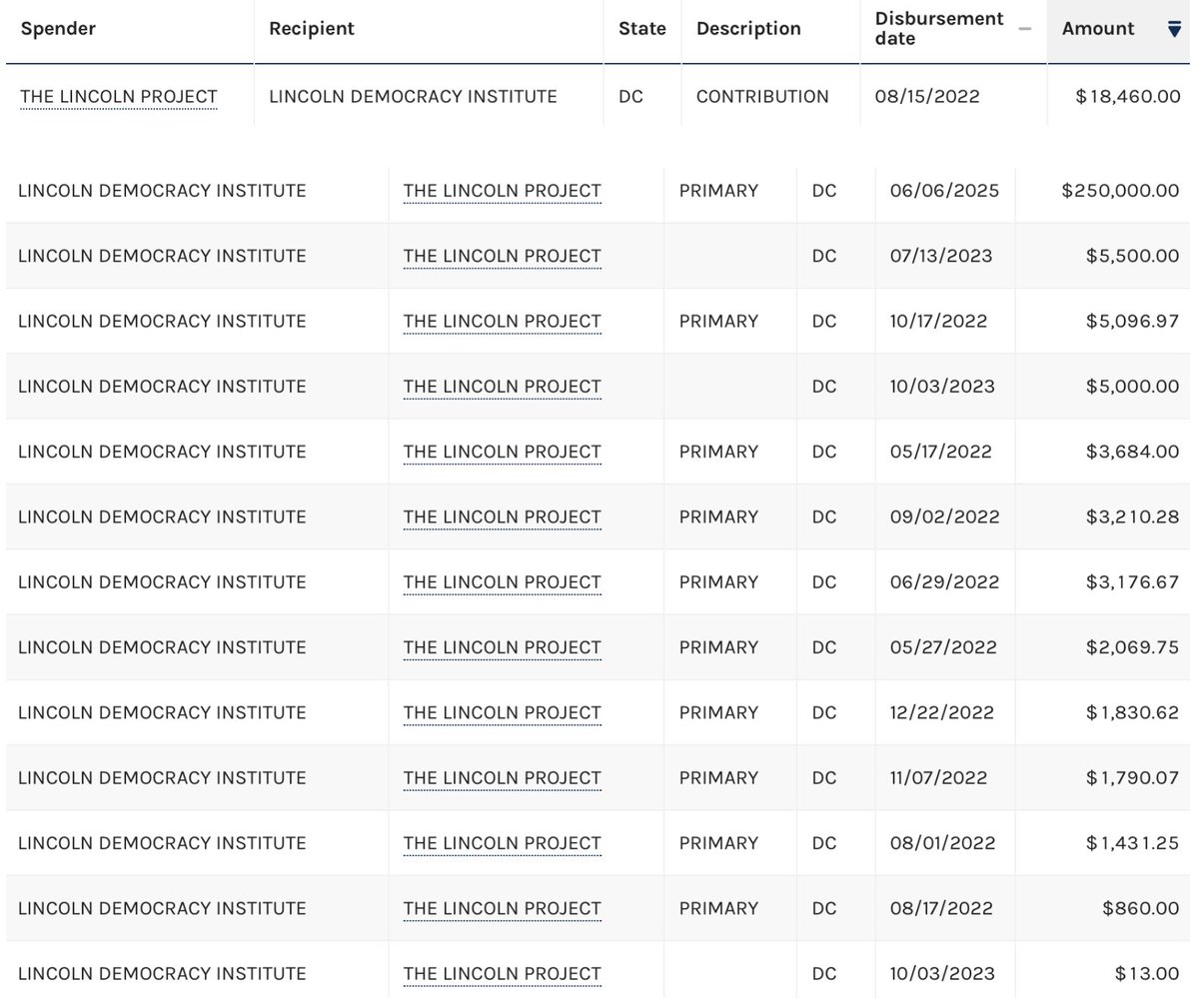Open recipient link in the $860.00 row
Viewport: 1199px width, 1008px height.
[502, 908]
